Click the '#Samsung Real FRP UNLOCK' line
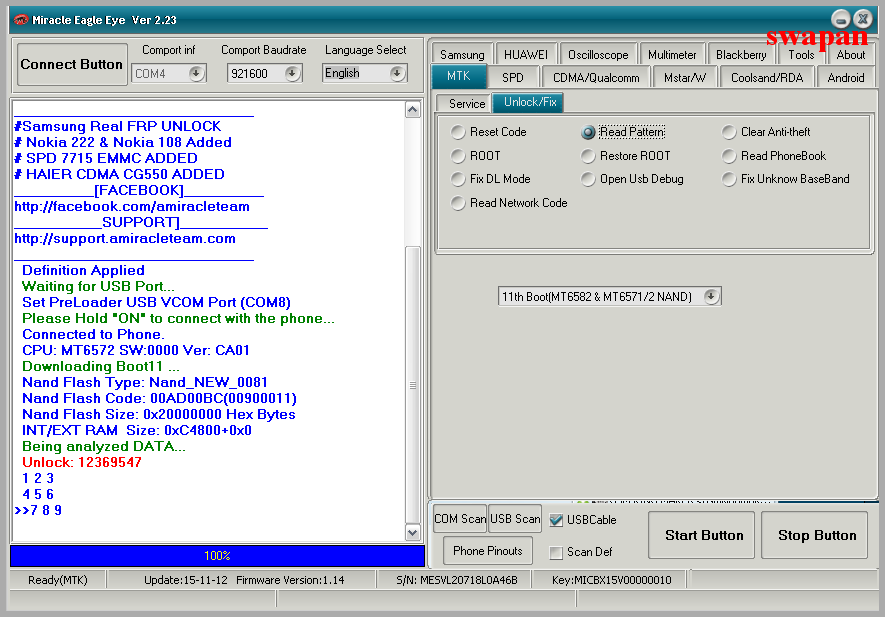This screenshot has width=885, height=617. (117, 126)
